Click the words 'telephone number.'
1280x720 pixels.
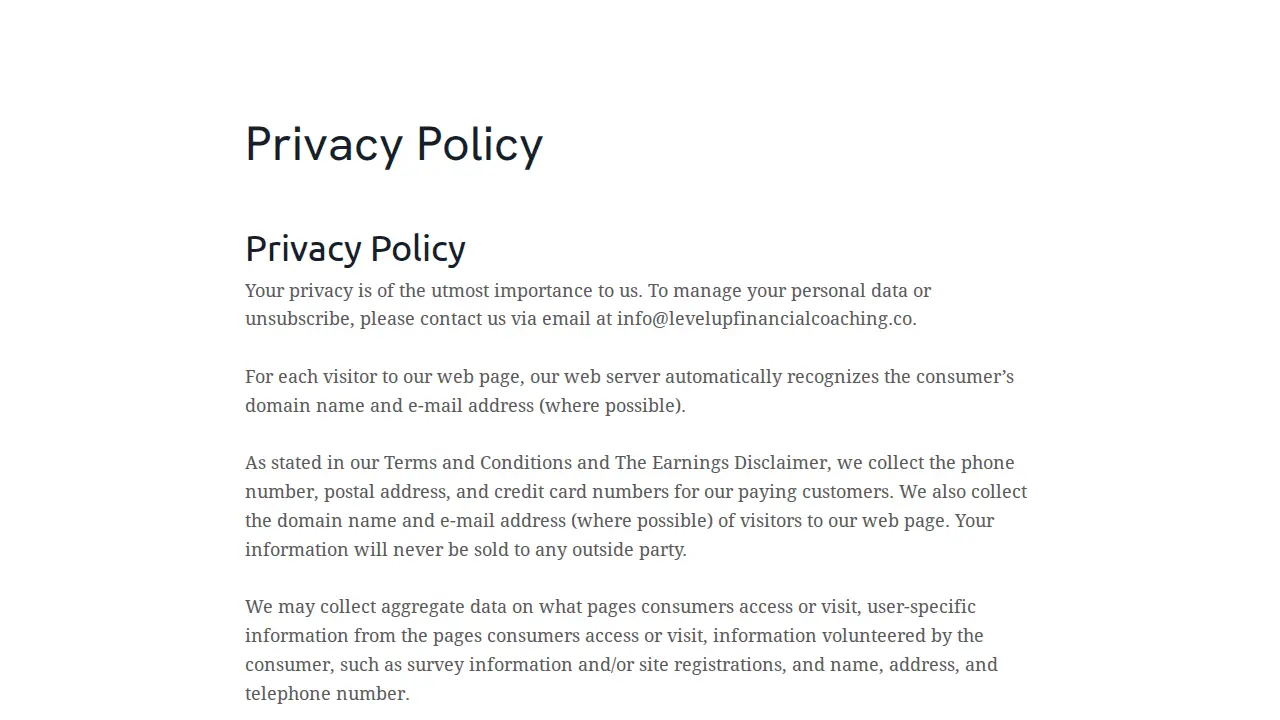click(327, 694)
